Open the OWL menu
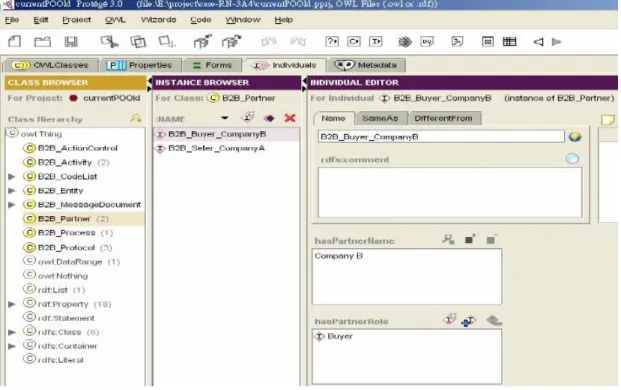Image resolution: width=621 pixels, height=390 pixels. 115,20
